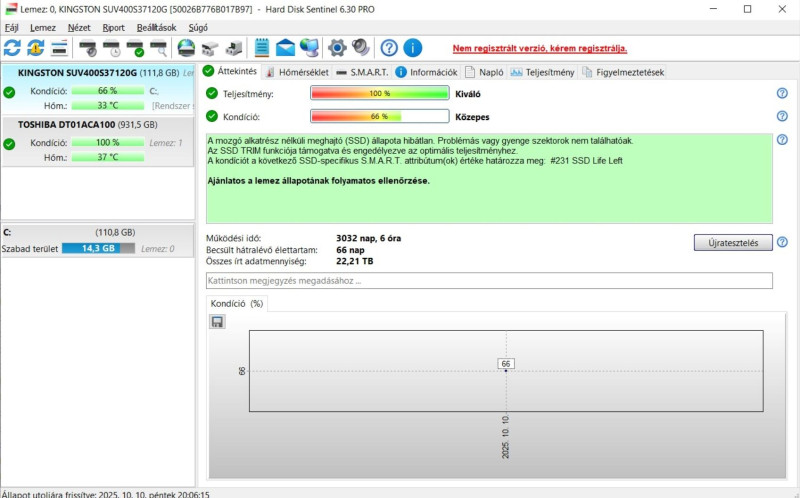Click the drive list panel toolbar icon

point(59,48)
